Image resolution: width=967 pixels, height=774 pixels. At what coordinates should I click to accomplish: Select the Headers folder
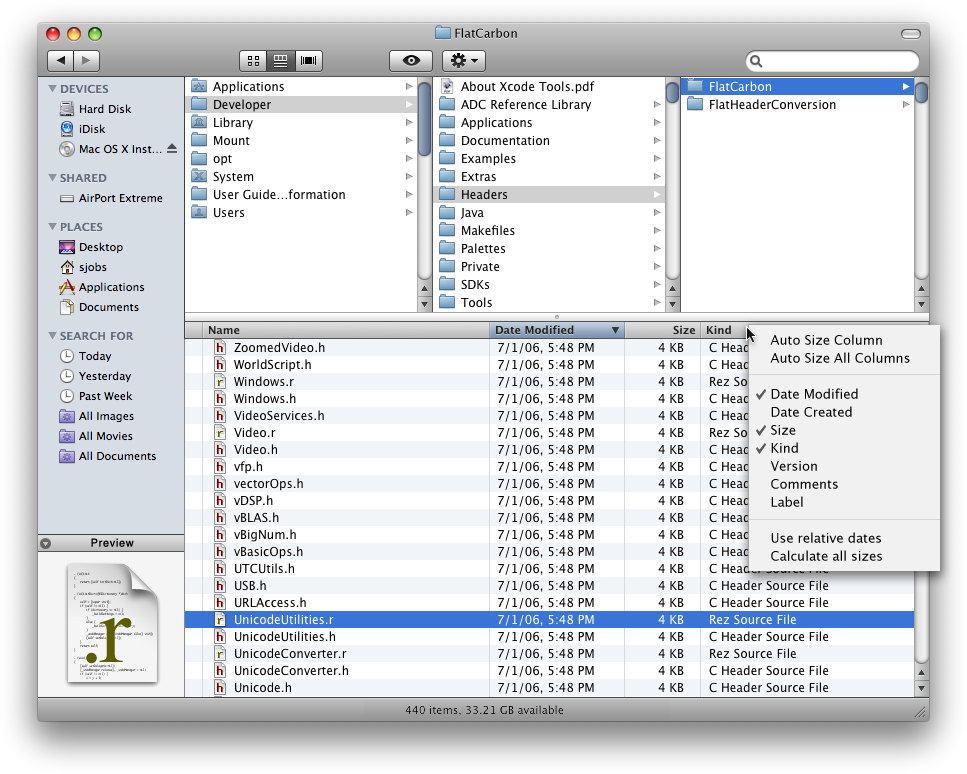click(x=549, y=195)
